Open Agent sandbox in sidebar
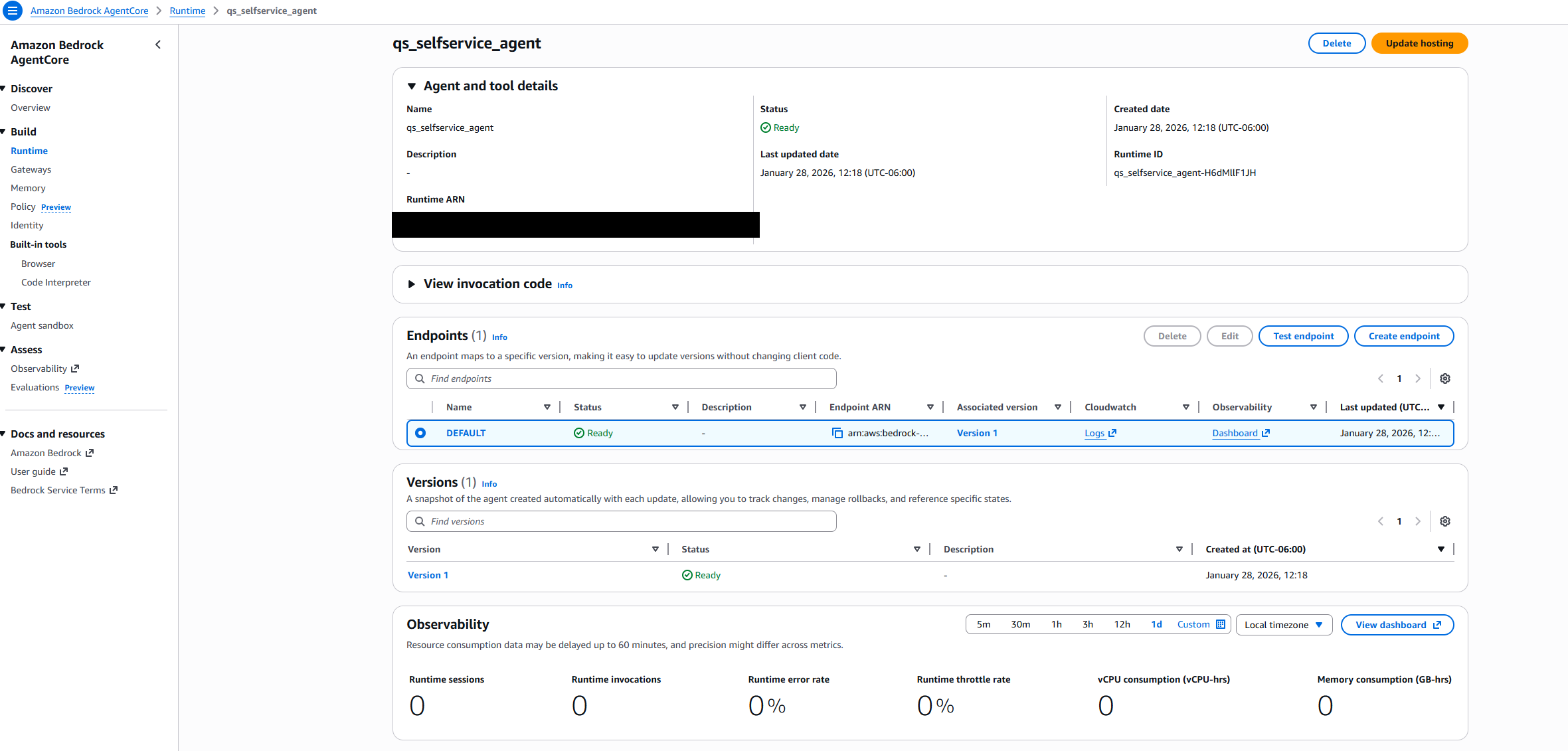The image size is (1568, 751). click(42, 325)
